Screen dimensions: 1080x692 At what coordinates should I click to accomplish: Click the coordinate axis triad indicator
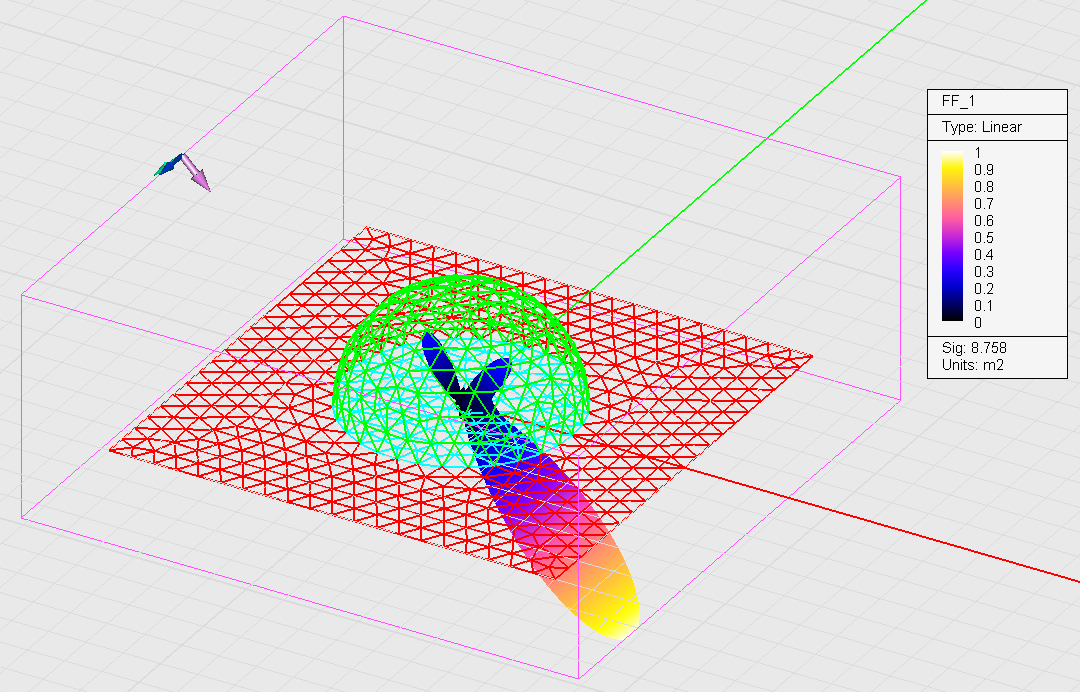click(x=181, y=168)
